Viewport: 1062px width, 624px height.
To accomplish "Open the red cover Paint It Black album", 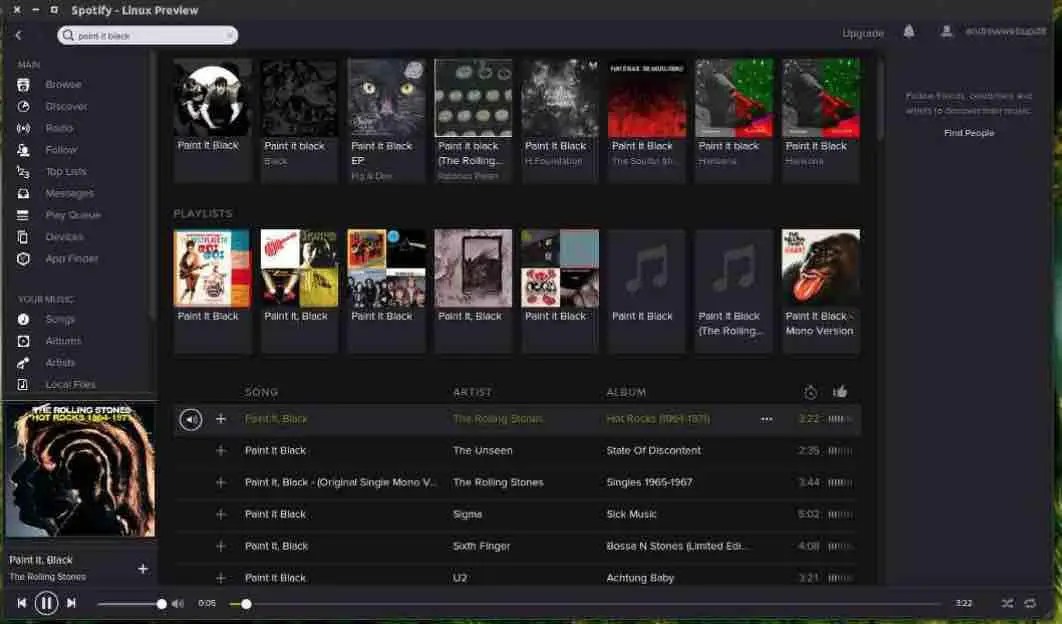I will click(647, 98).
